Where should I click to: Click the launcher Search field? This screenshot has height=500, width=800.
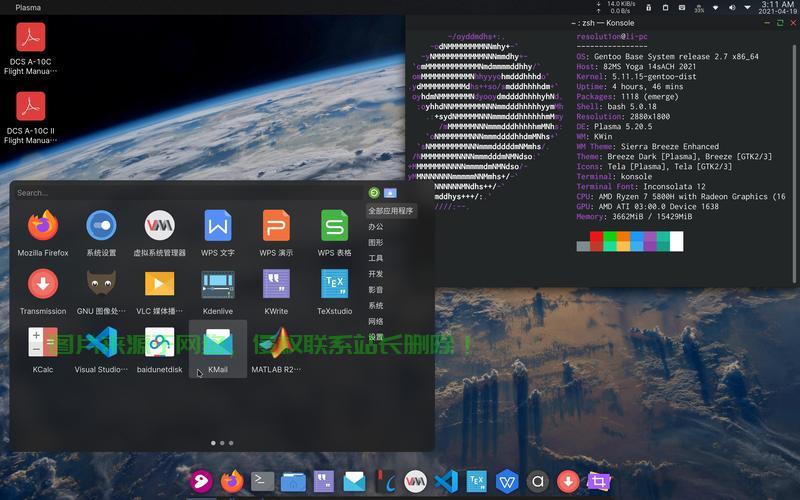[180, 192]
